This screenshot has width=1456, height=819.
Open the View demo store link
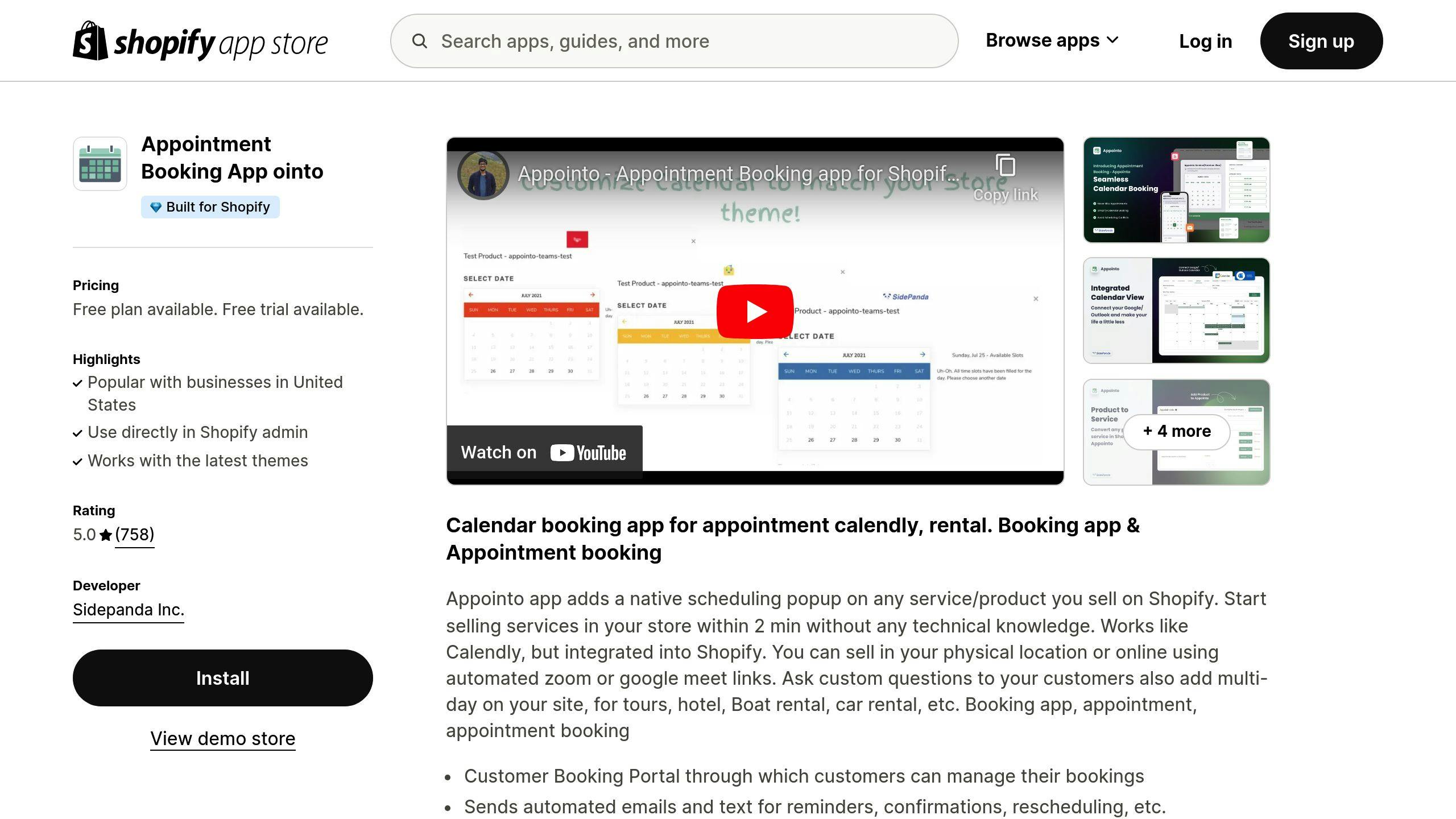(223, 738)
